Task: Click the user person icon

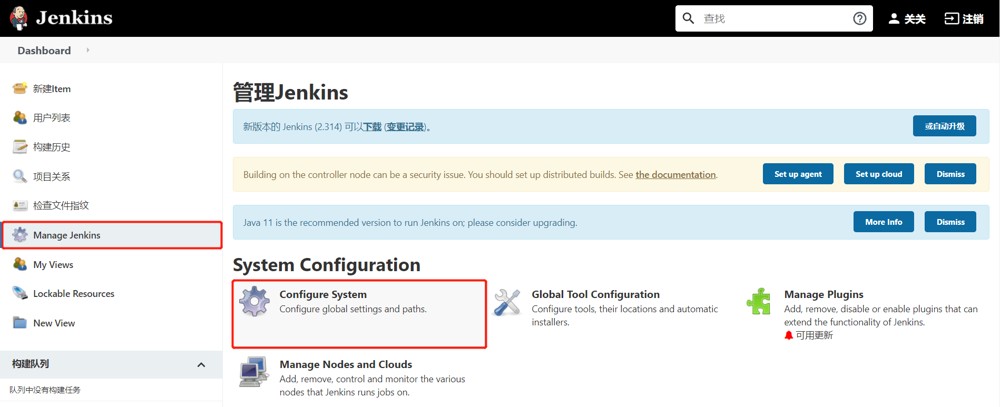Action: (x=894, y=18)
